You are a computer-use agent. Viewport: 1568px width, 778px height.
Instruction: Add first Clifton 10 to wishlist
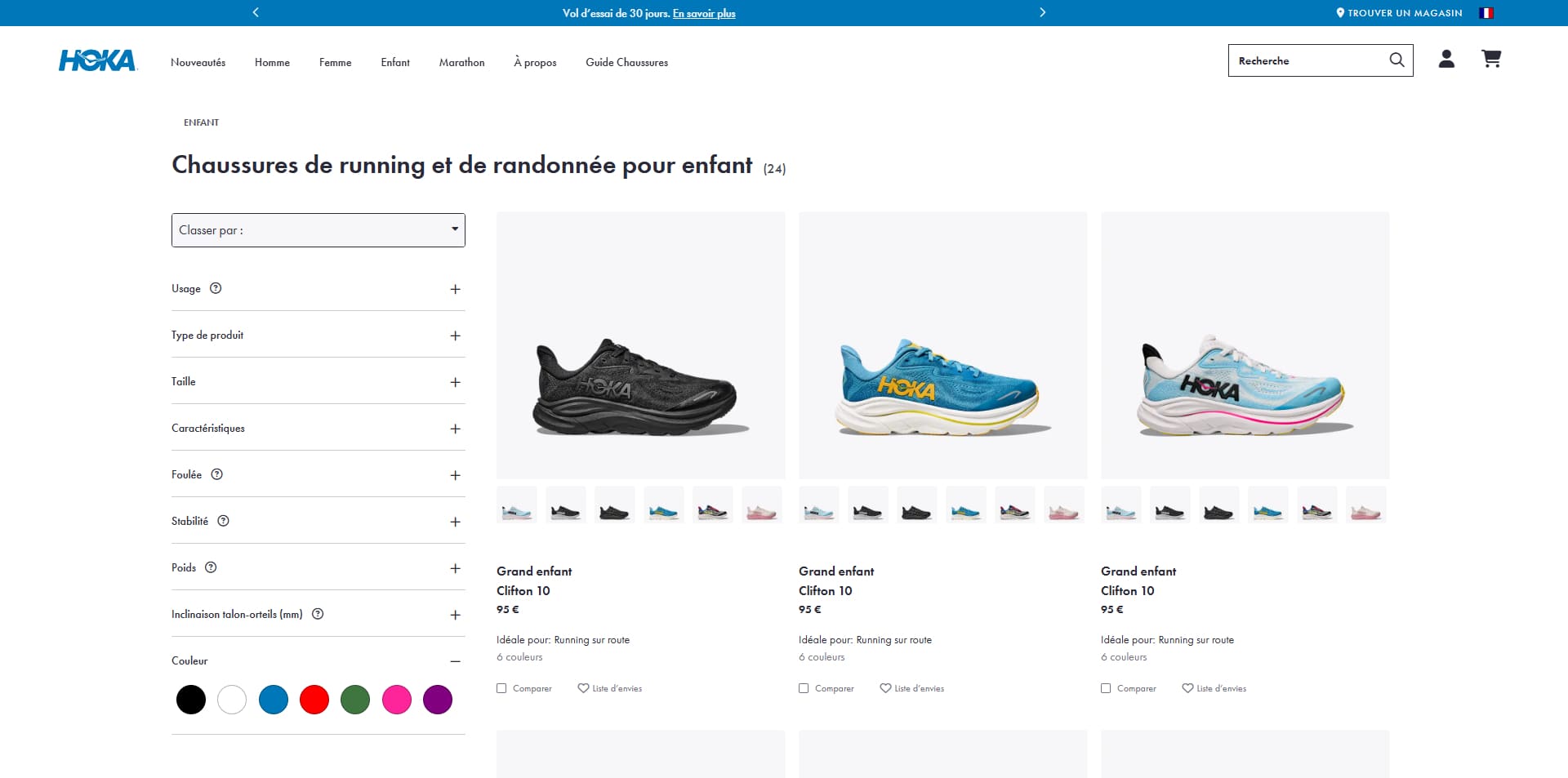point(610,688)
